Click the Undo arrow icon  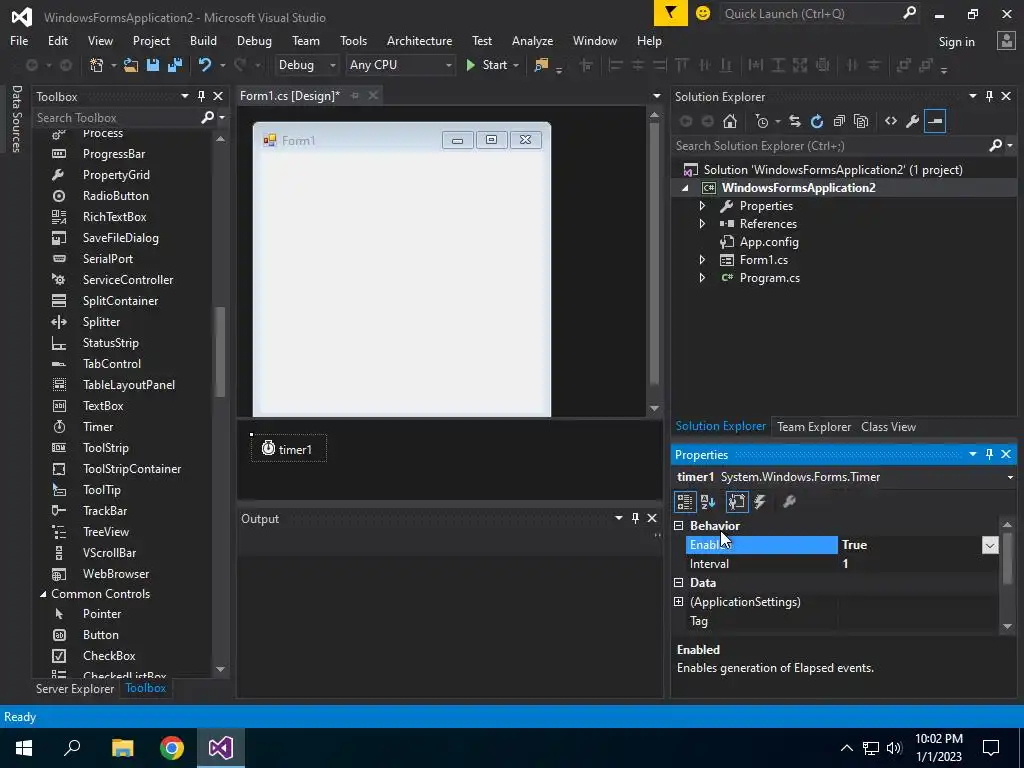(x=205, y=65)
